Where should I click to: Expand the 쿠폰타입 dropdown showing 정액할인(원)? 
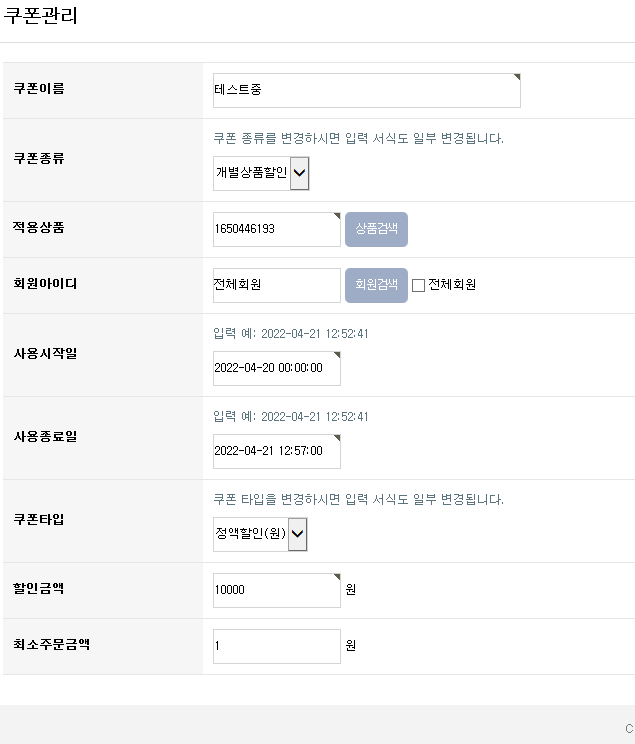click(x=260, y=534)
